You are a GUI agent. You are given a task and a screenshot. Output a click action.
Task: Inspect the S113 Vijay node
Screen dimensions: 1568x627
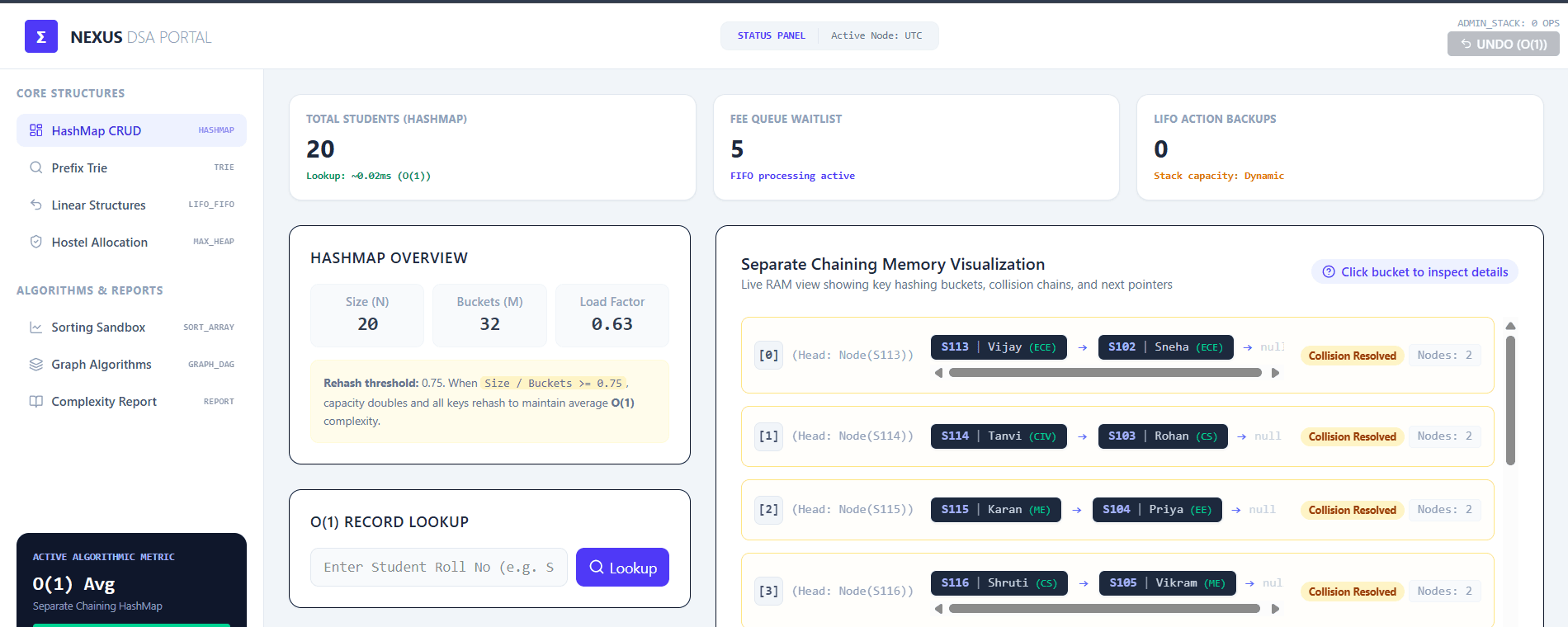[x=999, y=347]
